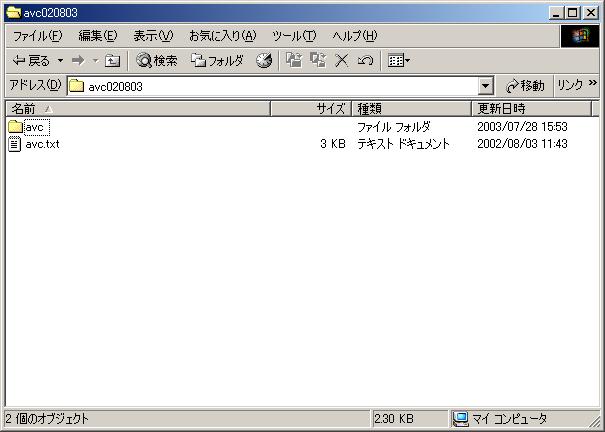The height and width of the screenshot is (432, 605).
Task: Expand the リンク links chevron
Action: click(592, 83)
